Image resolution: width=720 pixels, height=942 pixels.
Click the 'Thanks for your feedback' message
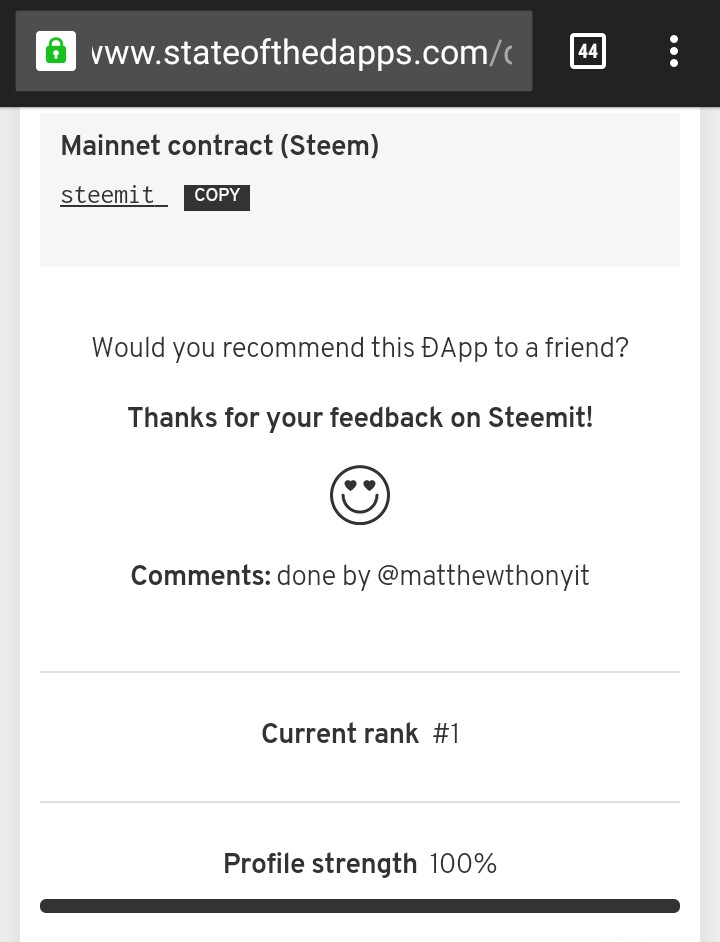click(x=359, y=418)
